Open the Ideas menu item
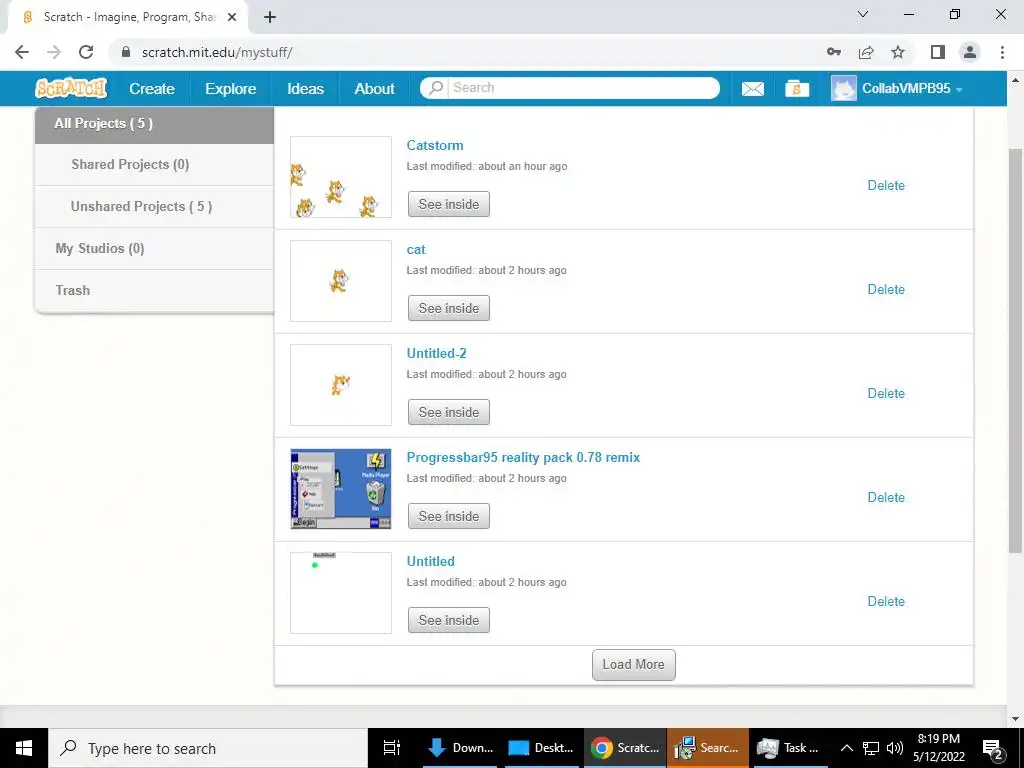1024x768 pixels. (306, 88)
